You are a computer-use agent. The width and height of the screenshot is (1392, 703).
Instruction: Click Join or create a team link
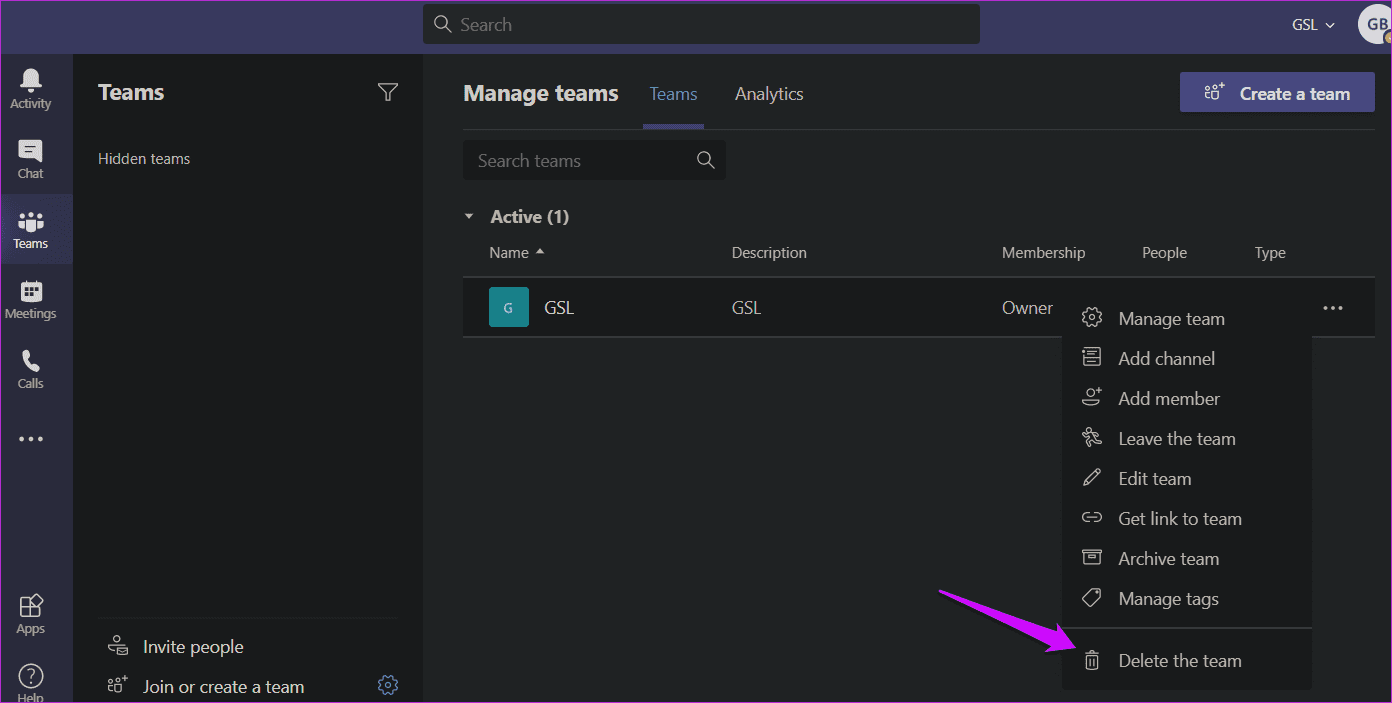223,687
